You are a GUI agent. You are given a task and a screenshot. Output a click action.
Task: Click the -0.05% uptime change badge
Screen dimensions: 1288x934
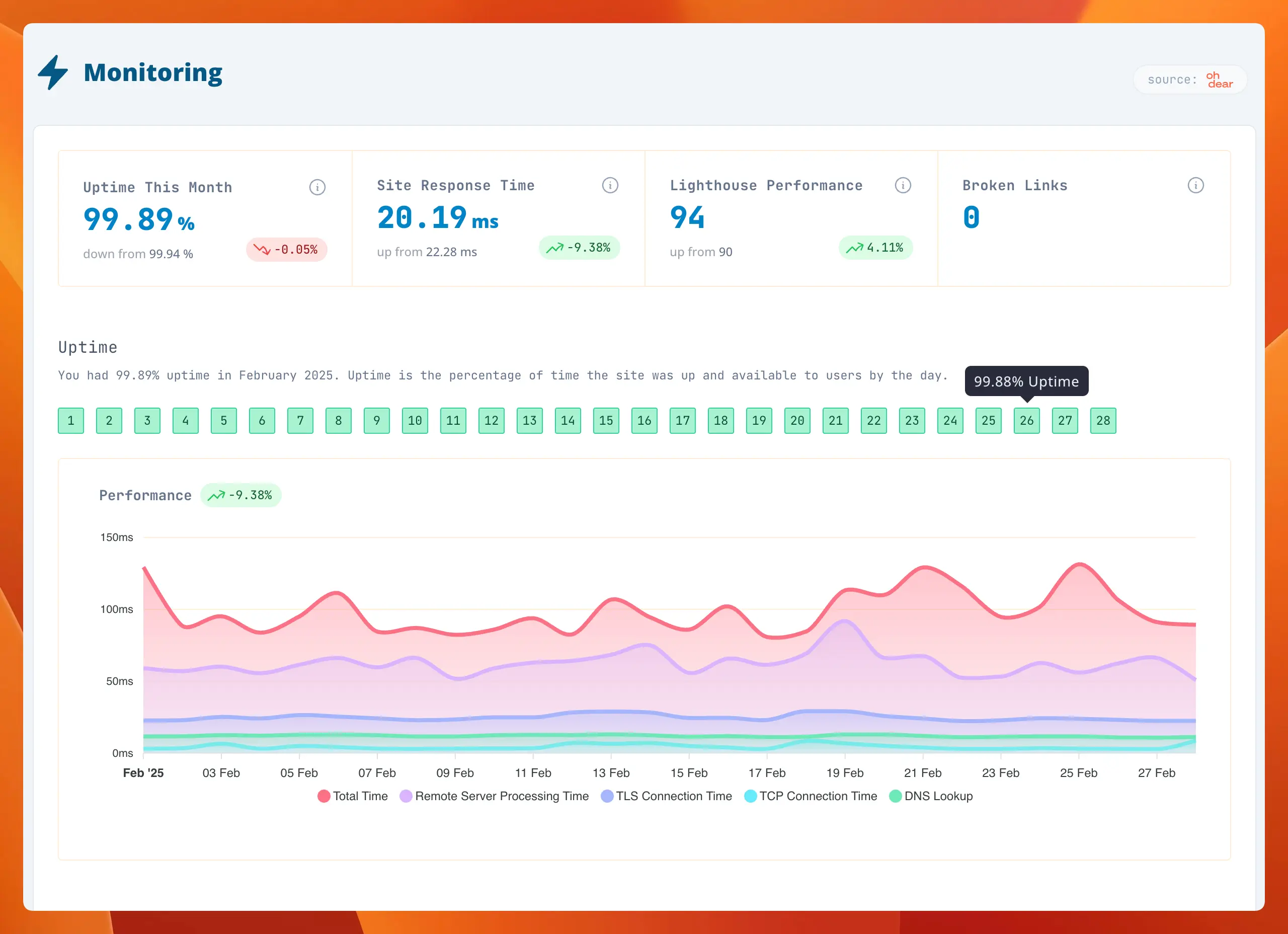point(286,250)
